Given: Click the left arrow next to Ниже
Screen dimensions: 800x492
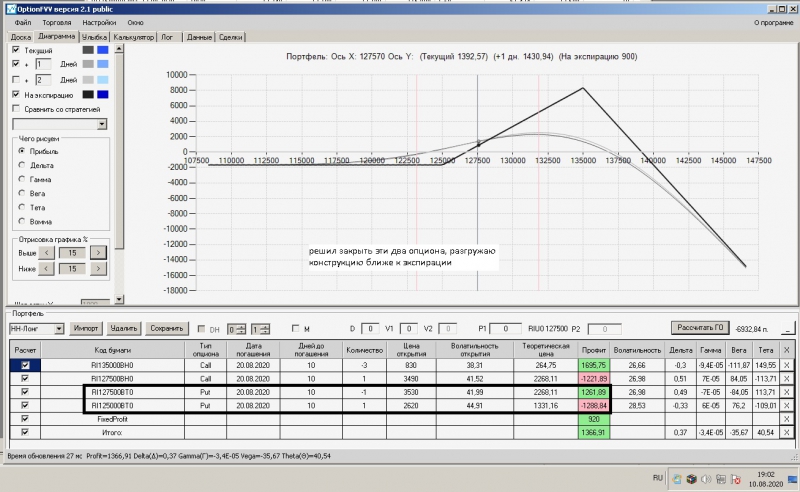Looking at the screenshot, I should click(x=46, y=268).
